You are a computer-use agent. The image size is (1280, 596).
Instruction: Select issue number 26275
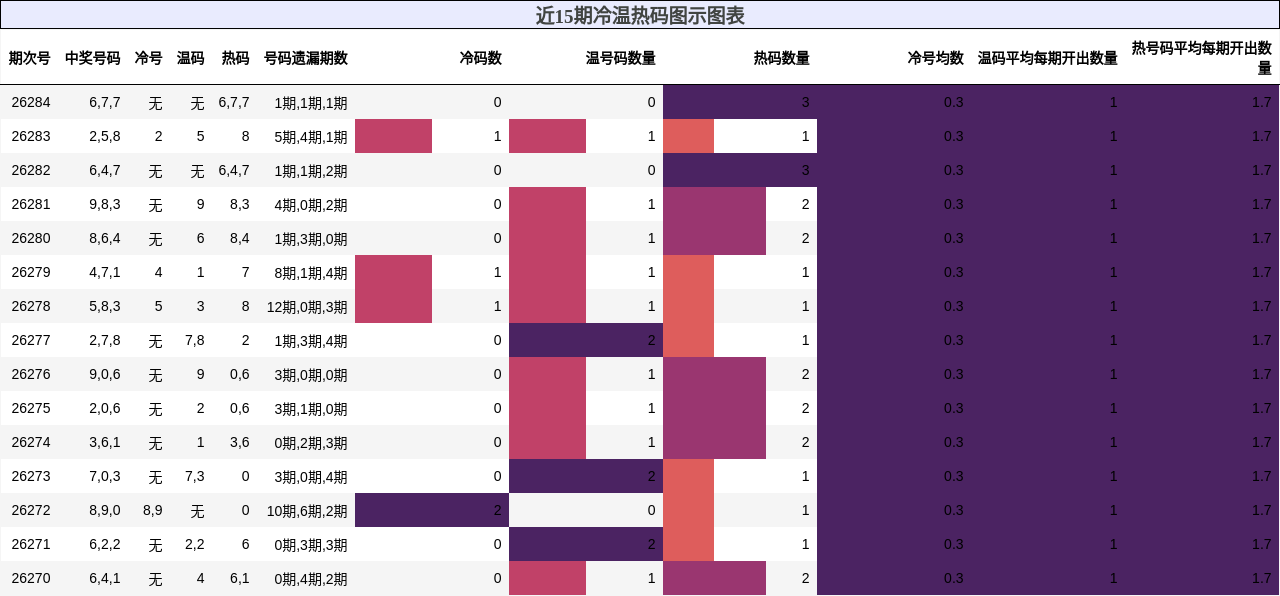pos(30,408)
